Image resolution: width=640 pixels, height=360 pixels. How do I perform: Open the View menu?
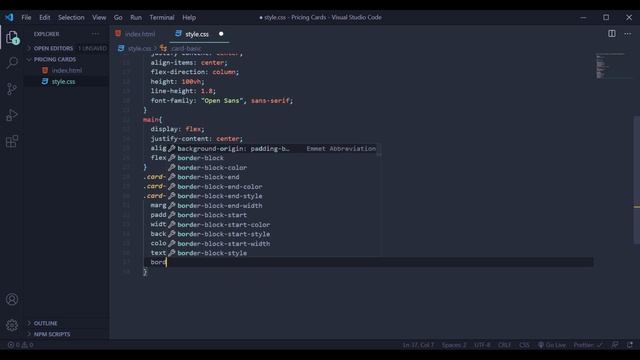99,17
